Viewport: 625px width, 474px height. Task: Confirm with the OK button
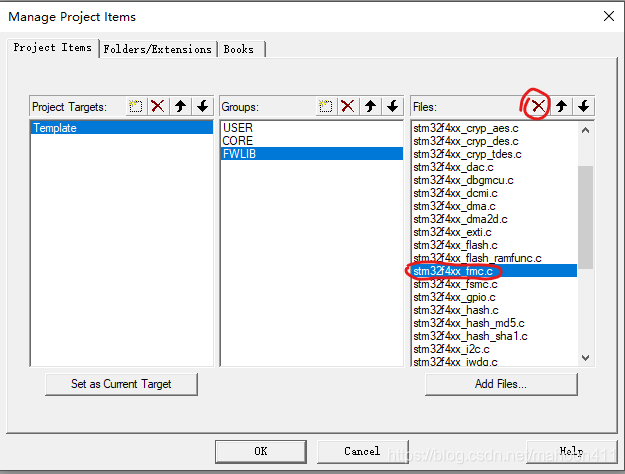click(261, 451)
